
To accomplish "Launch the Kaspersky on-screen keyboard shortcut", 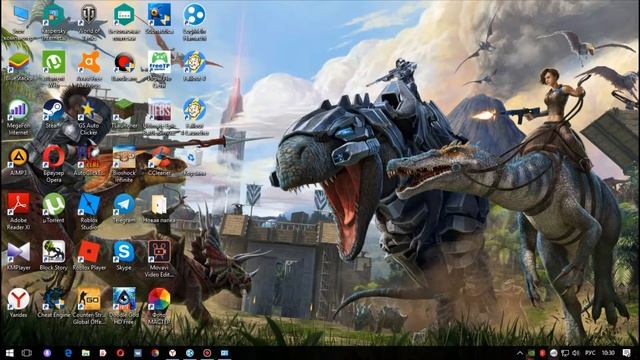I will pos(124,16).
